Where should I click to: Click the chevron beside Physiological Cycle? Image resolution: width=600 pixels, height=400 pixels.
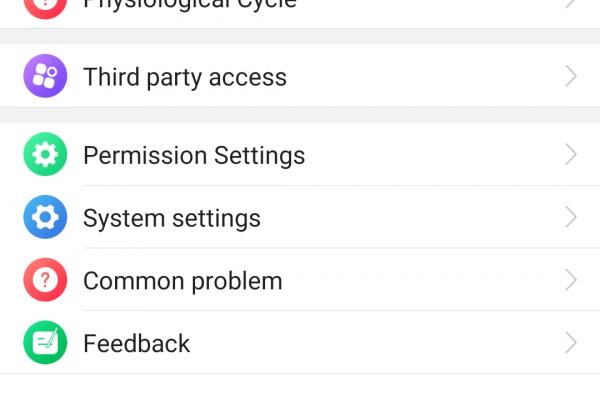coord(571,3)
